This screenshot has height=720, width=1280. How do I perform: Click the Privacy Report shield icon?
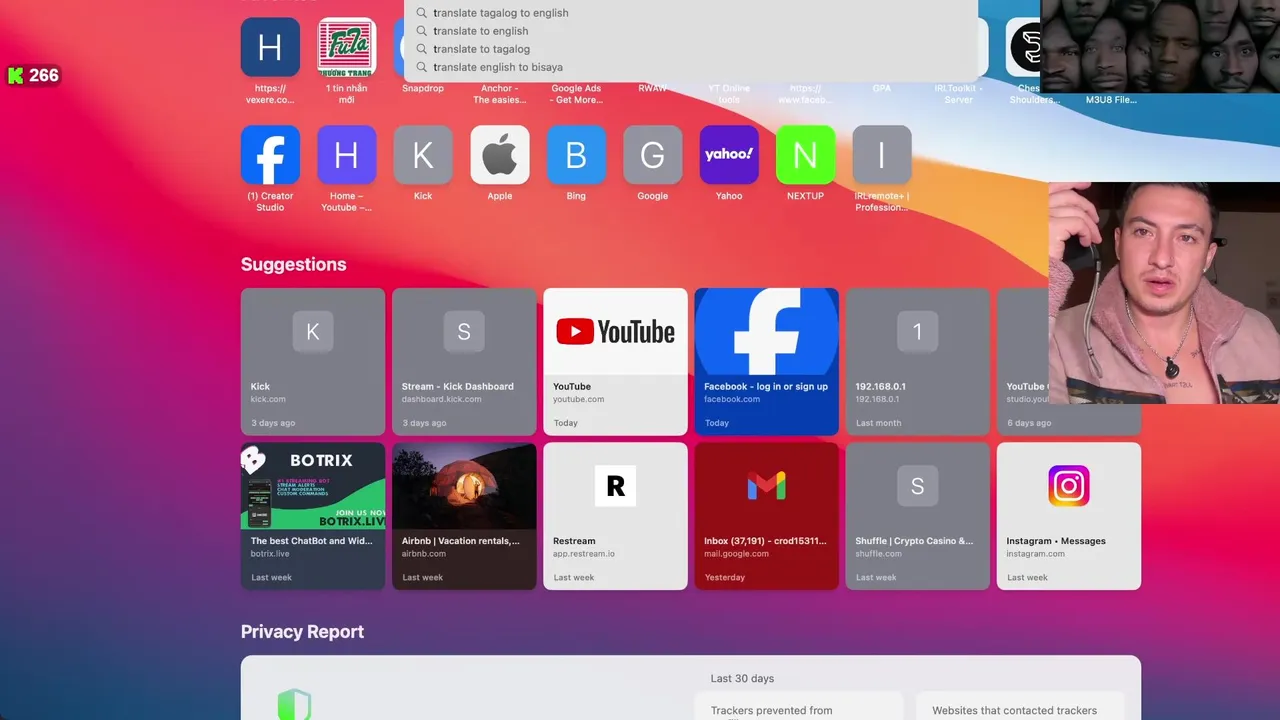point(294,705)
